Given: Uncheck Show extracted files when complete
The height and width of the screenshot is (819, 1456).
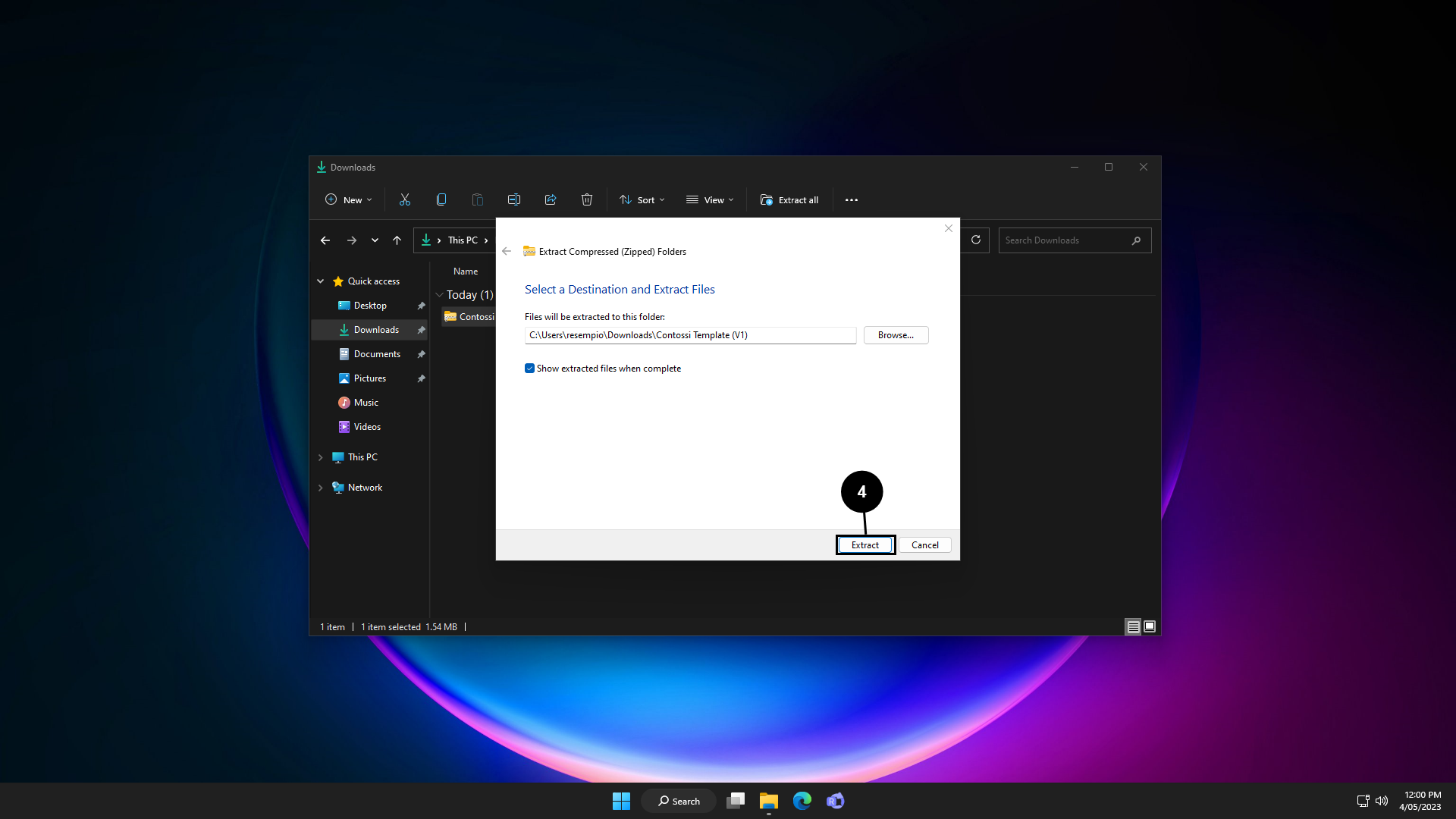Looking at the screenshot, I should 529,369.
